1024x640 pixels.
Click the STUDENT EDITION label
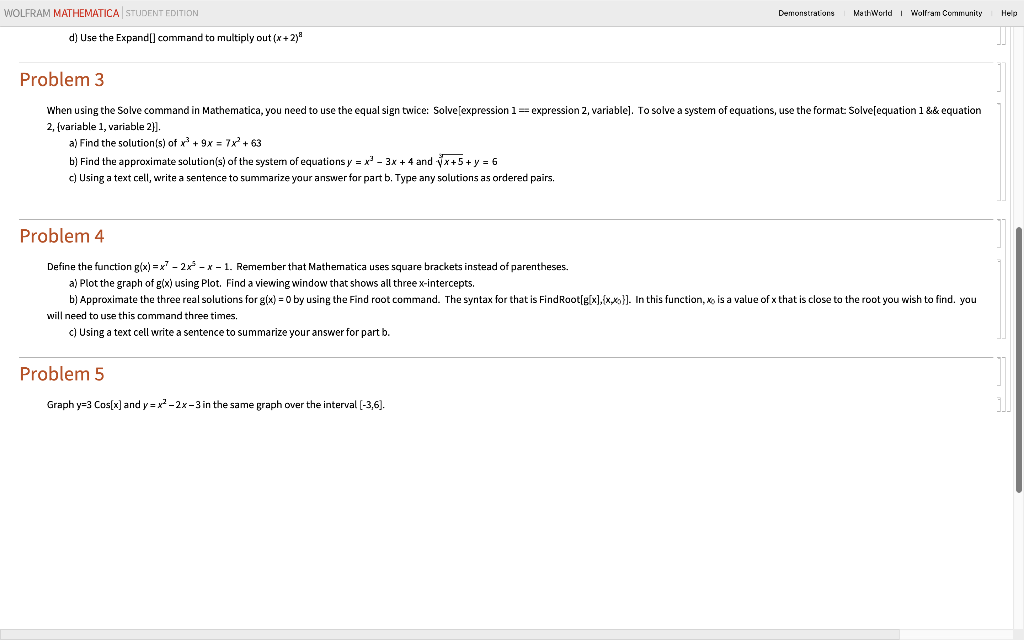point(160,13)
